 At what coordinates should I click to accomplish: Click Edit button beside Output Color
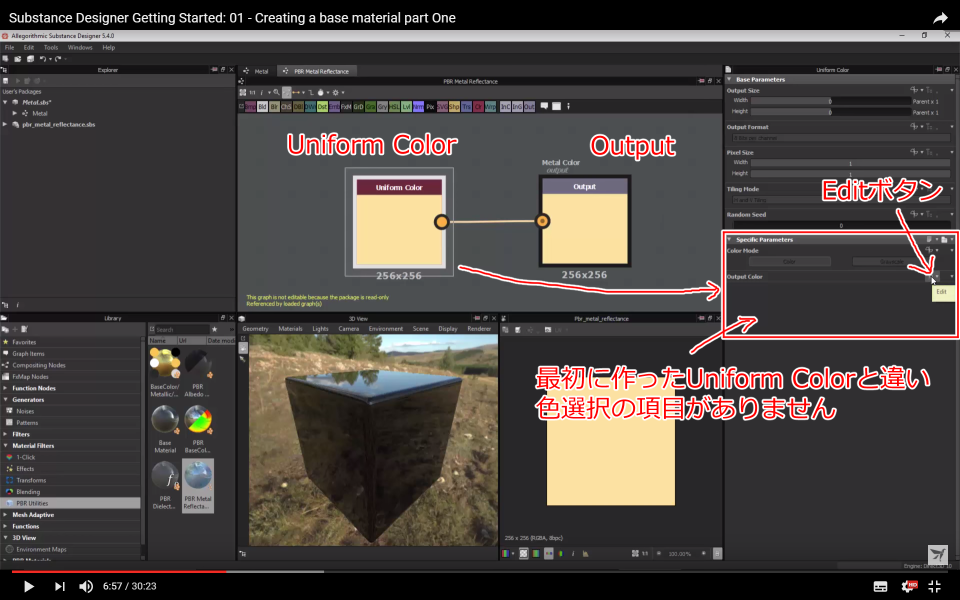[x=929, y=277]
